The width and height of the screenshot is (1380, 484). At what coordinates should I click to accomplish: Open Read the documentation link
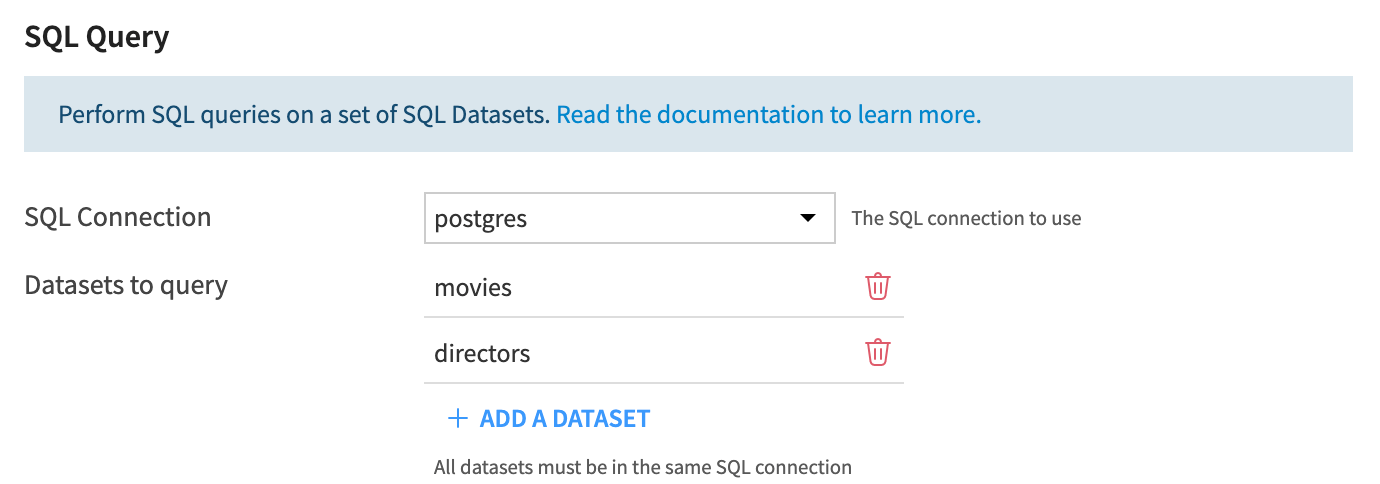pos(768,115)
